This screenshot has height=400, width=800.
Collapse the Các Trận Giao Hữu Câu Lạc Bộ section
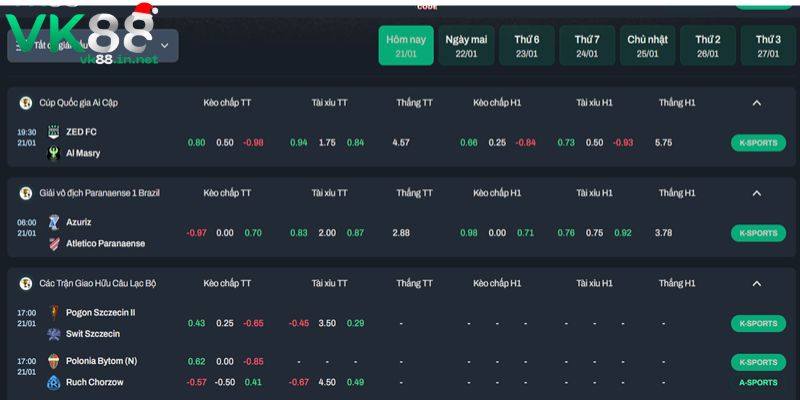[x=757, y=283]
